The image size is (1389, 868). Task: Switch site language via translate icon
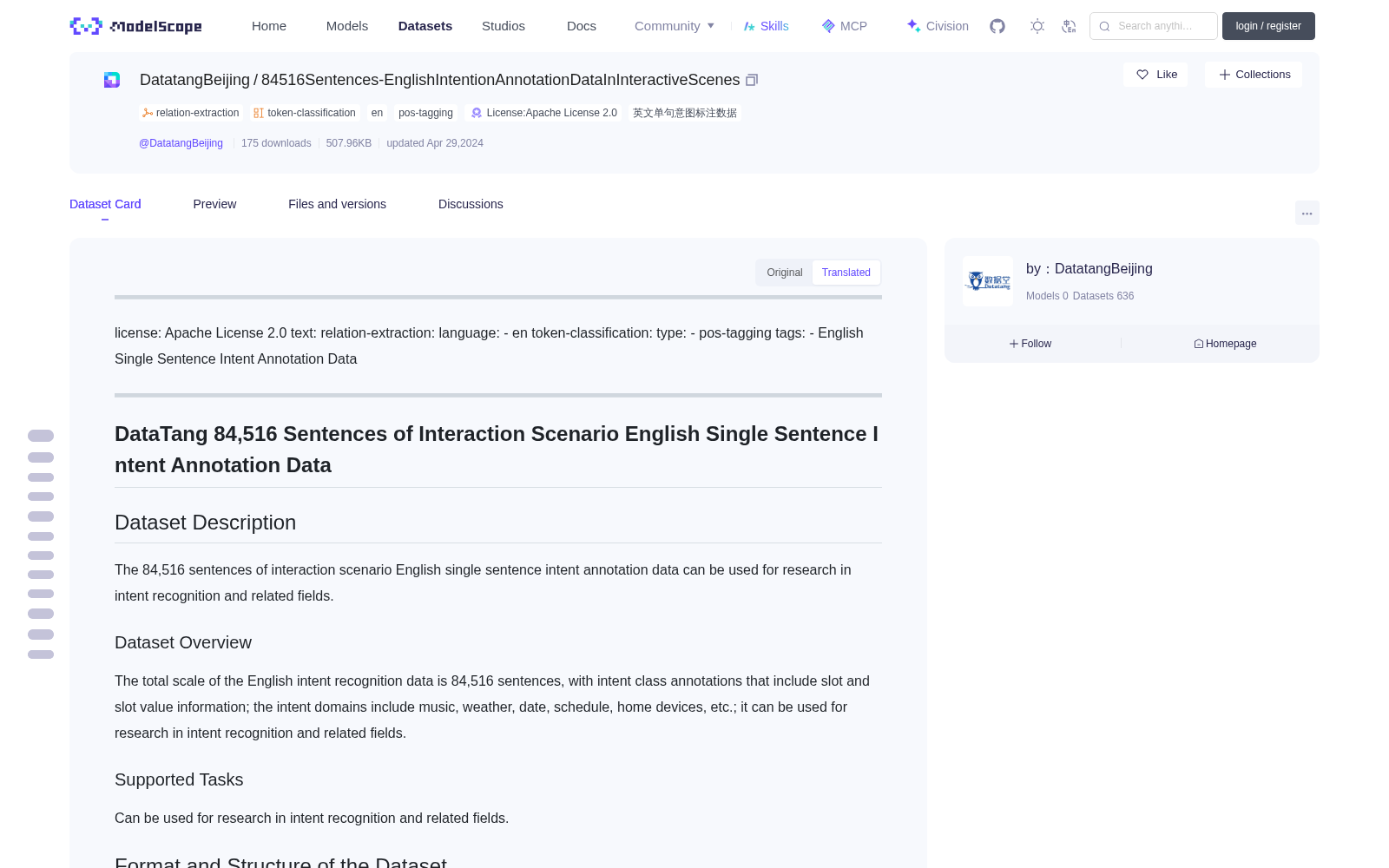tap(1069, 26)
